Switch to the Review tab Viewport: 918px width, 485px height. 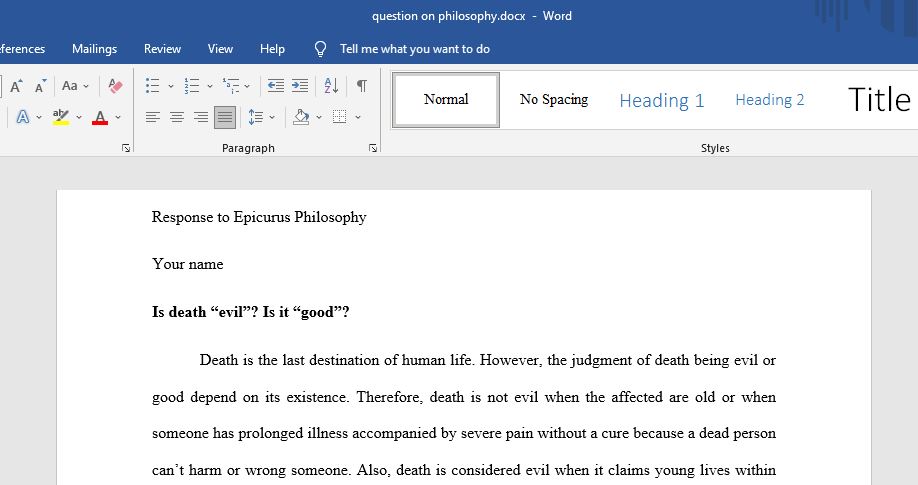[x=162, y=49]
